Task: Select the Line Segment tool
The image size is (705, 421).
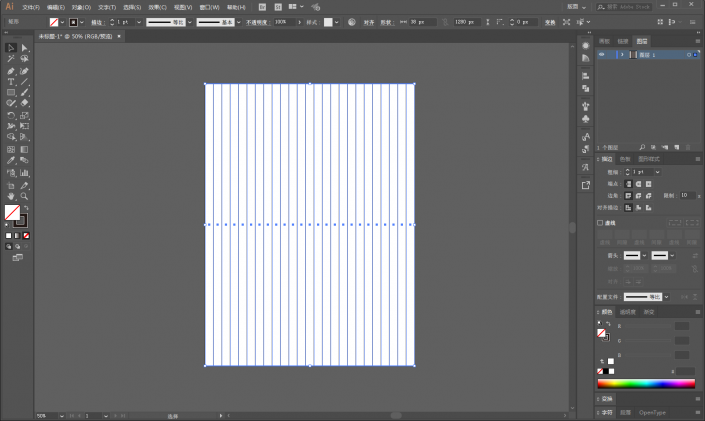Action: 25,82
